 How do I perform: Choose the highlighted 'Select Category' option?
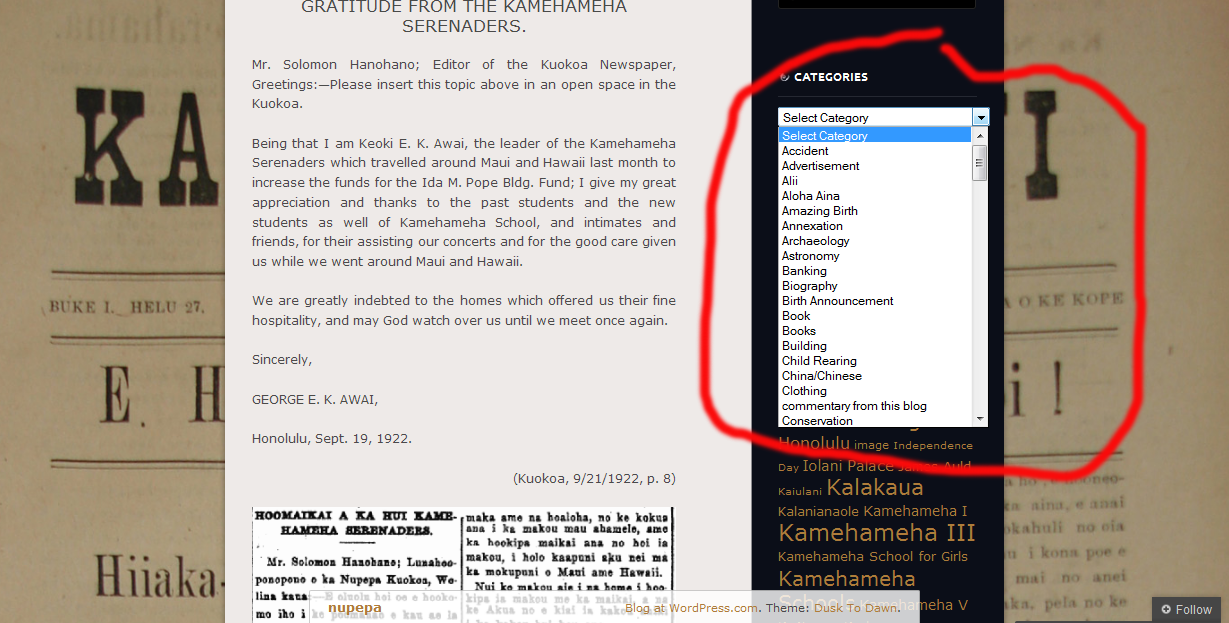click(825, 136)
